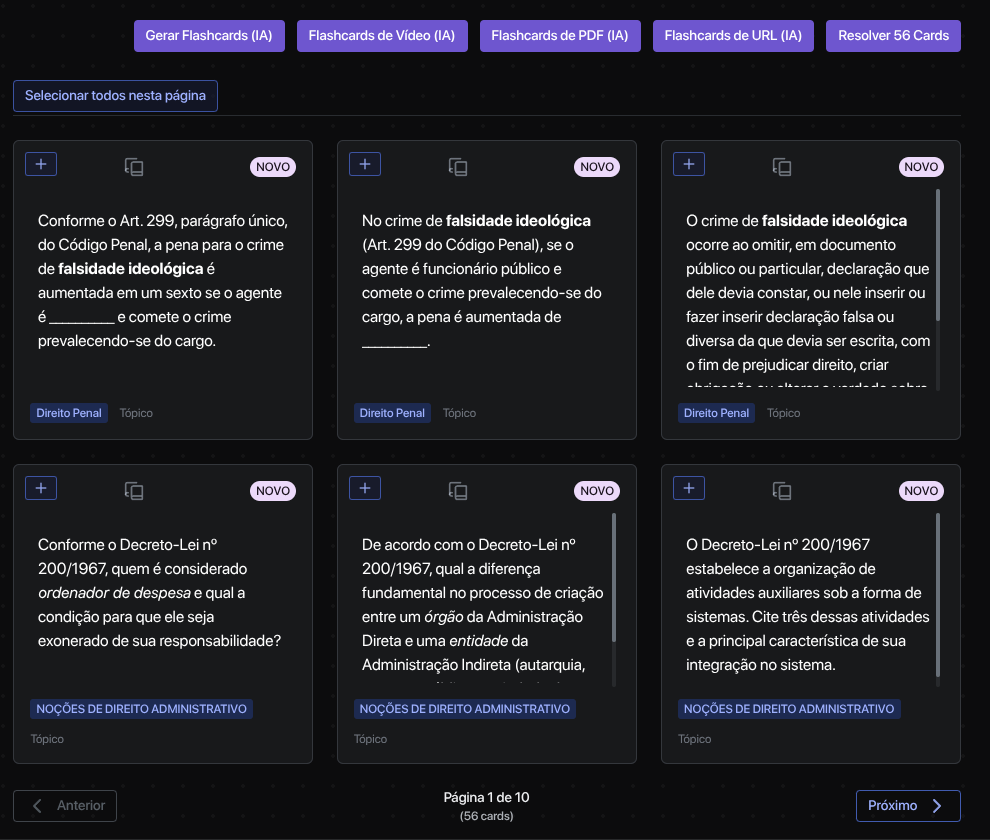Click copy icon on Art. 299 parágrafo único card
The height and width of the screenshot is (840, 990).
click(x=134, y=167)
